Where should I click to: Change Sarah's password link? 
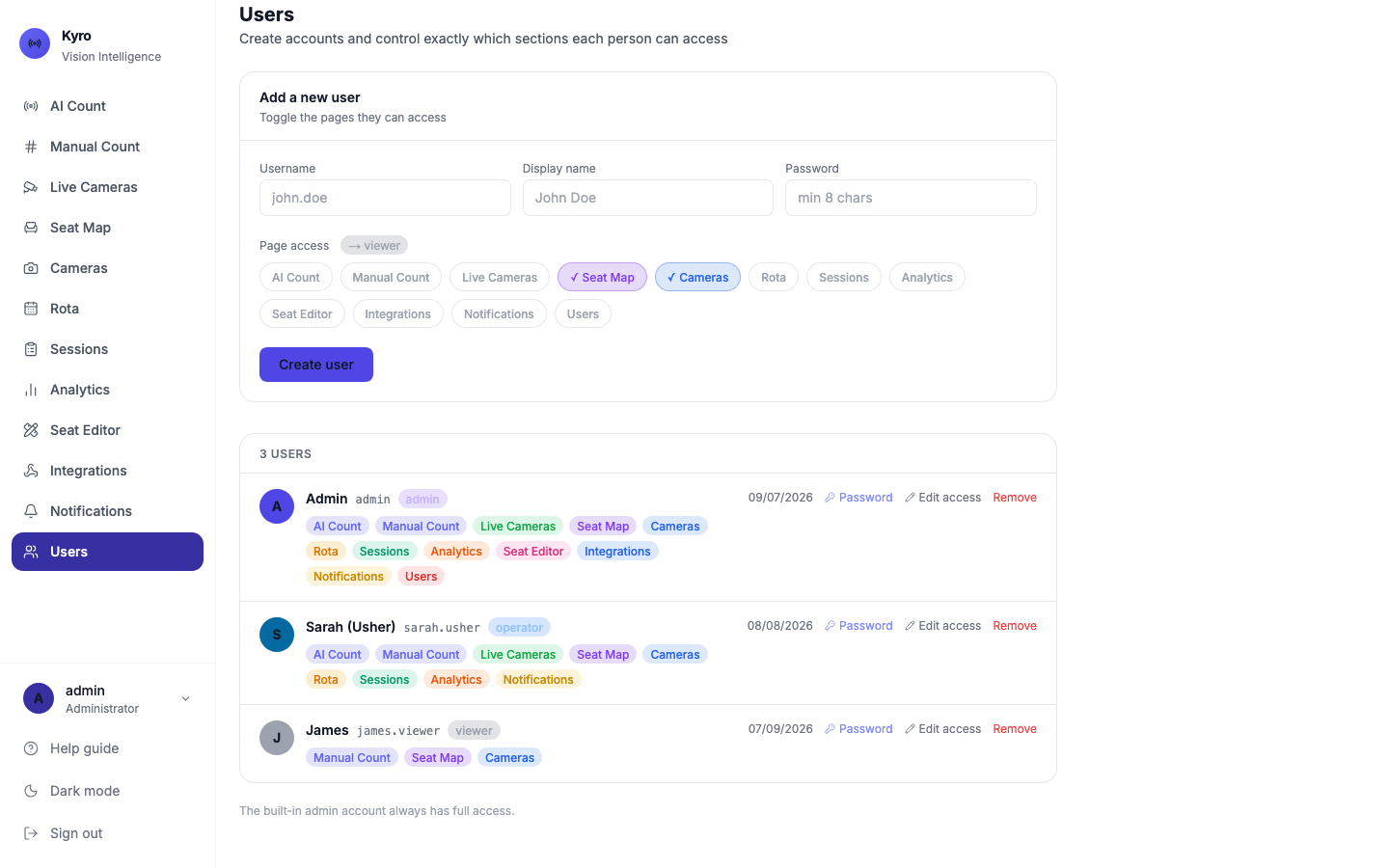(858, 626)
